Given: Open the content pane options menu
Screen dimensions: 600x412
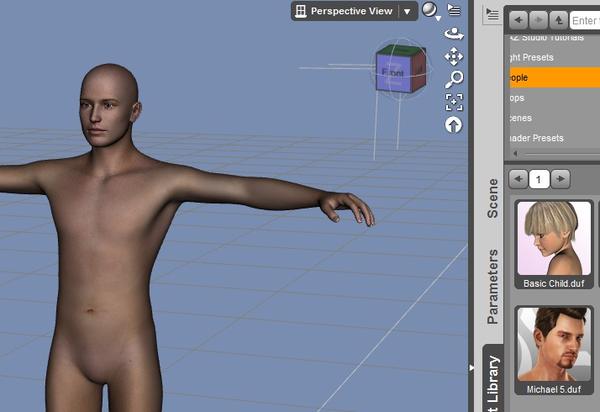Looking at the screenshot, I should 492,15.
